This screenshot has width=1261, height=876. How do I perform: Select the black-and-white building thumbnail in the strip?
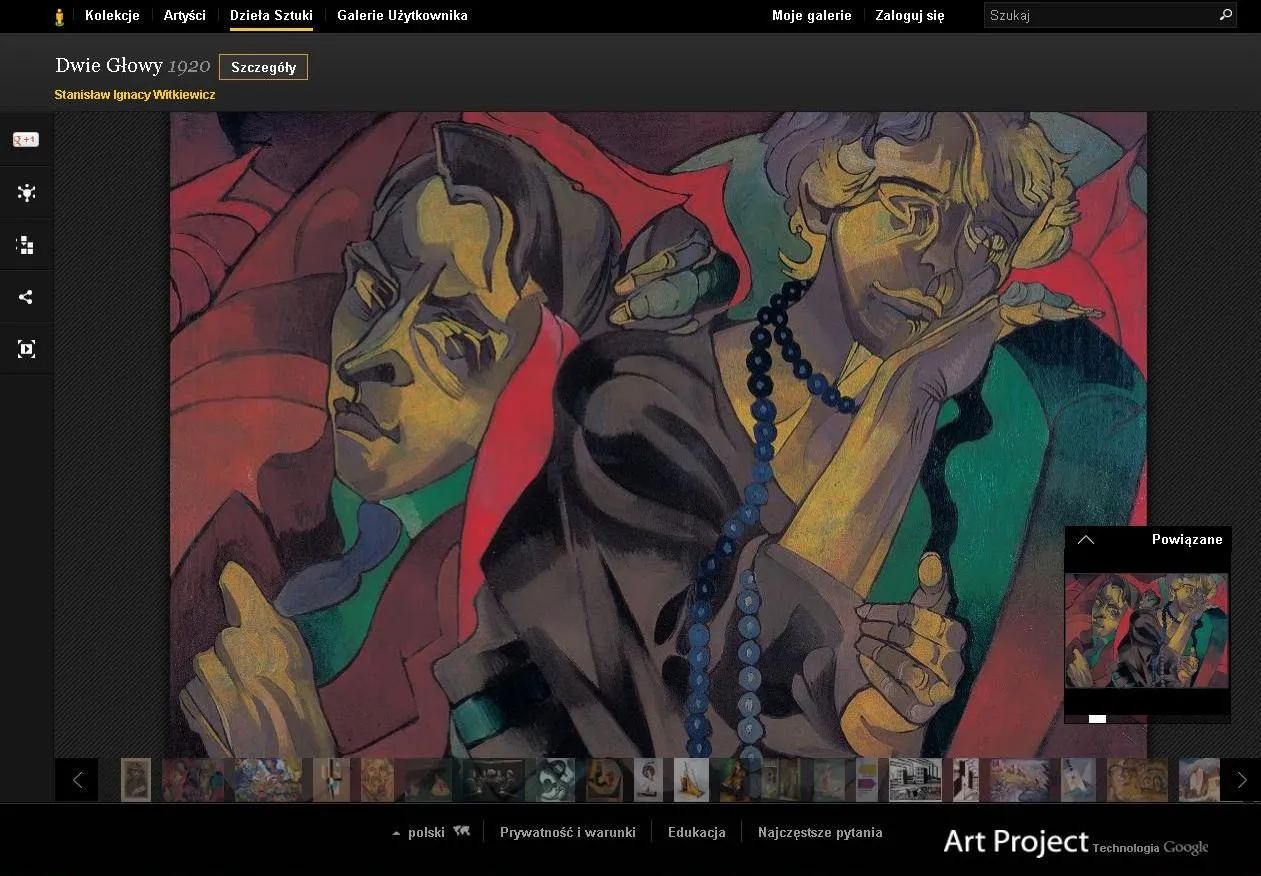(x=915, y=780)
